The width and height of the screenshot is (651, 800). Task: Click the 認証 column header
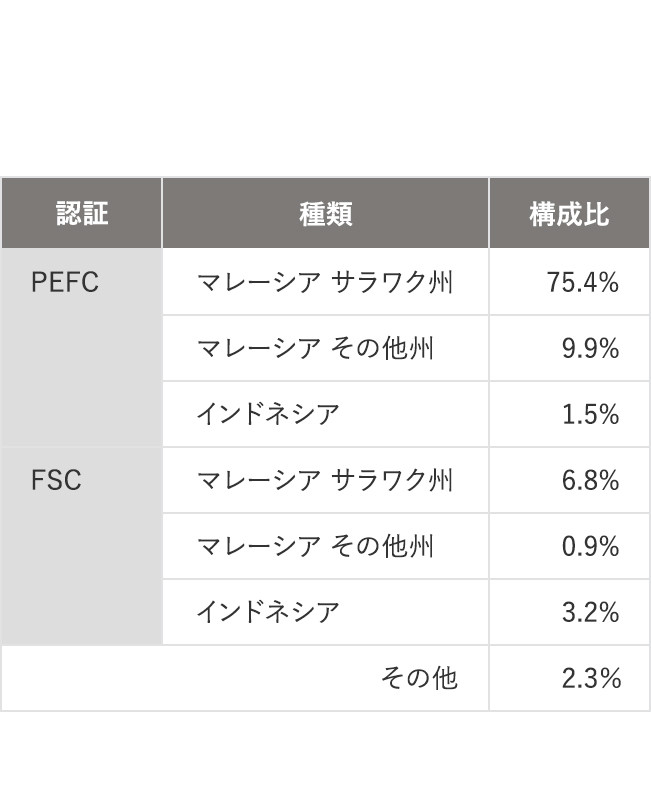coord(82,213)
